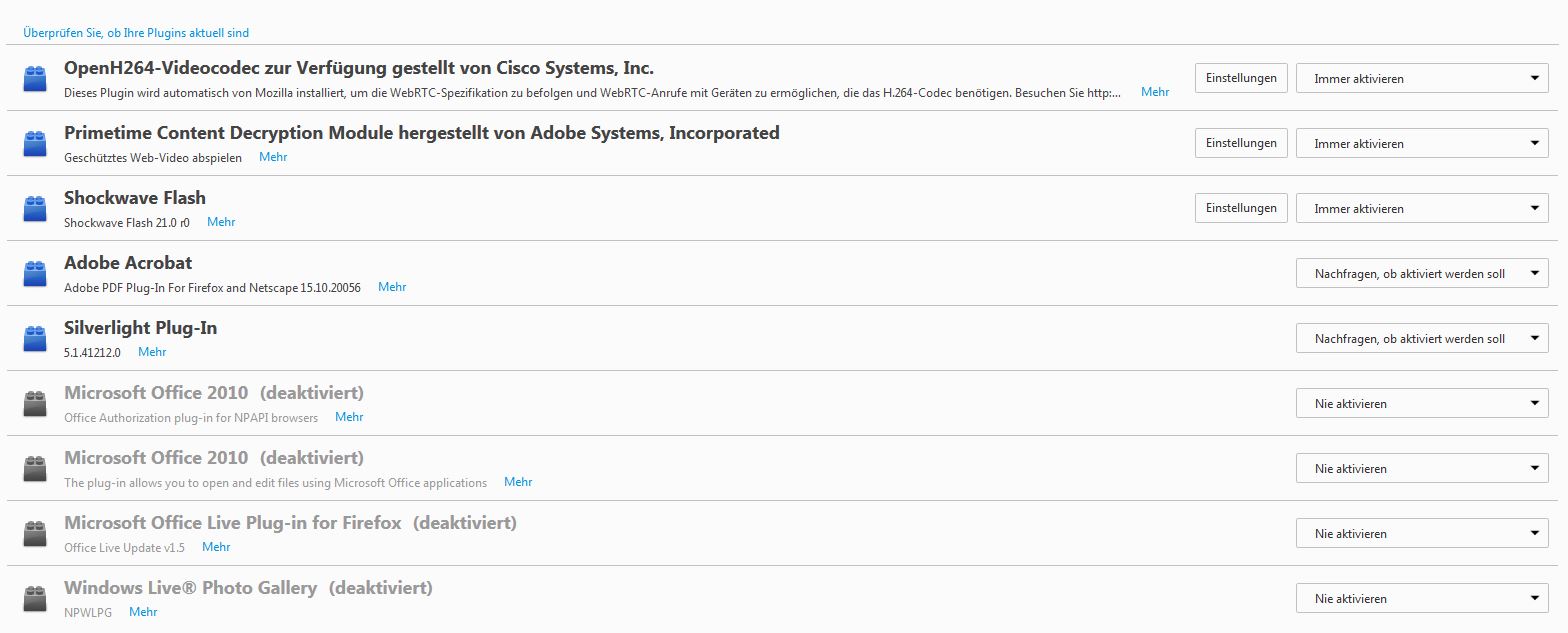Click the Windows Live Photo Gallery icon
The image size is (1568, 633).
(x=35, y=598)
